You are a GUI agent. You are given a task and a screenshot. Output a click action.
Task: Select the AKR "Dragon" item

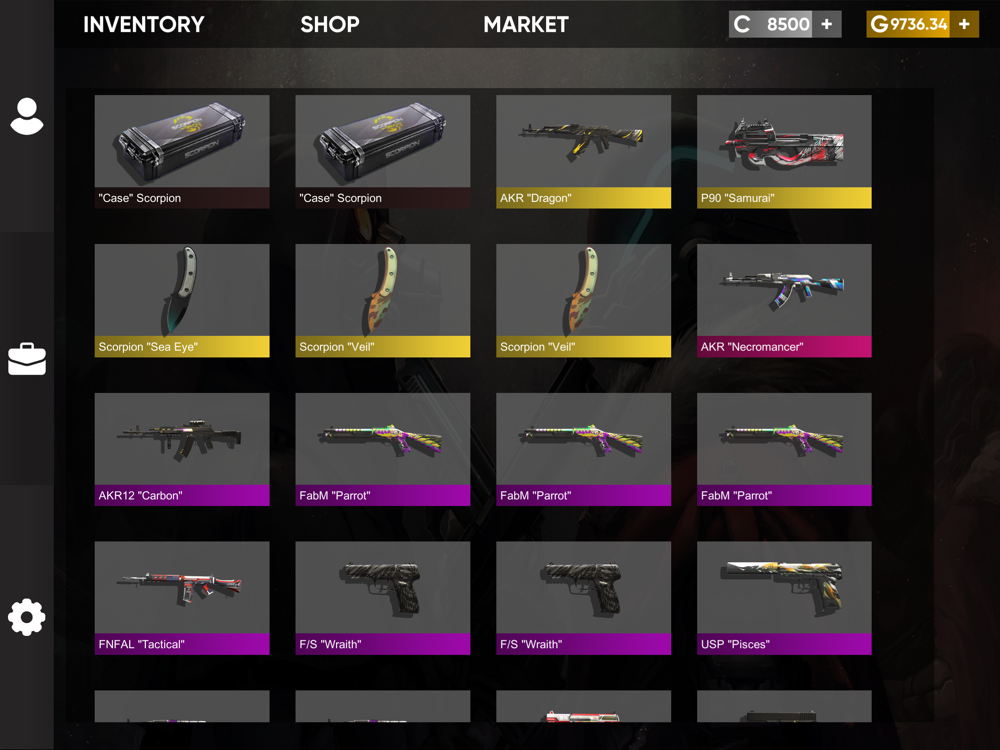tap(584, 152)
